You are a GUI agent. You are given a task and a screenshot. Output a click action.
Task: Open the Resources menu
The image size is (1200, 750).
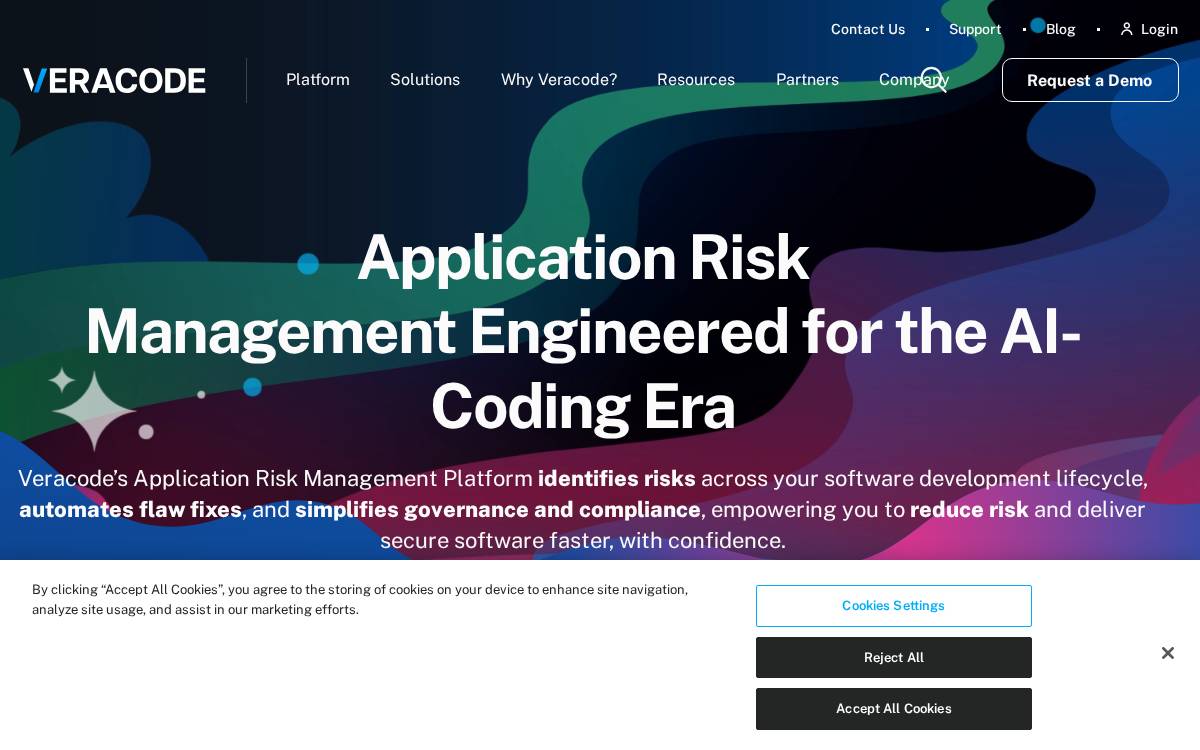tap(696, 79)
